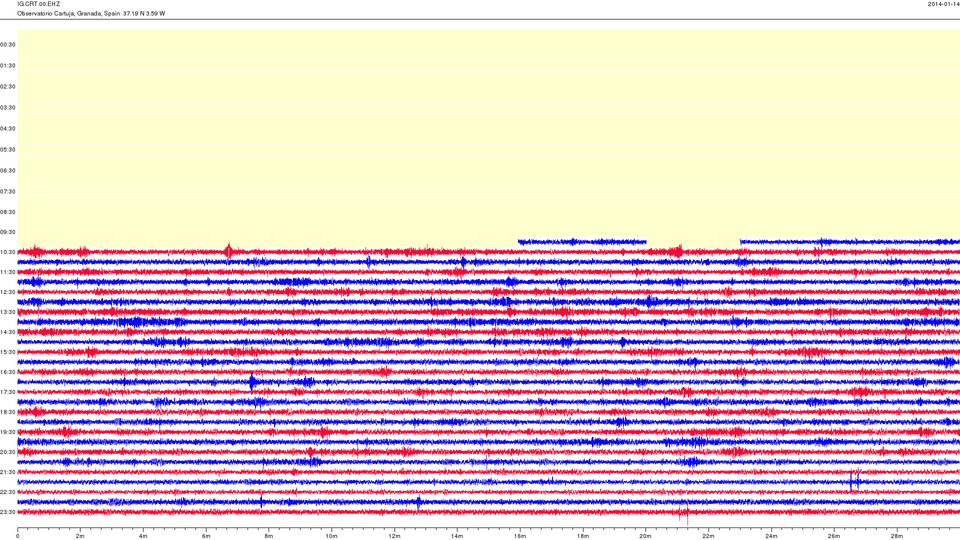
Task: Click the 07:30 time row label
Action: [x=8, y=192]
